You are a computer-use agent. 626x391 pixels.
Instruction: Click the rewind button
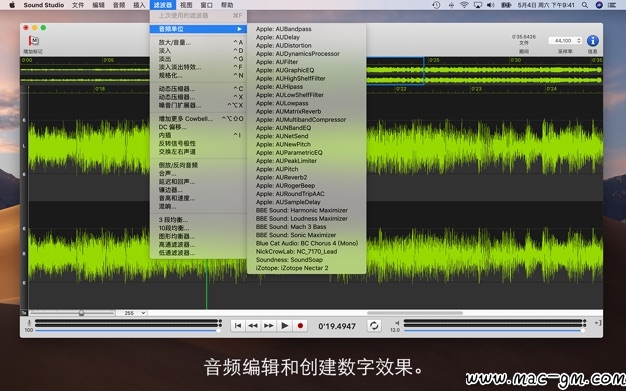pyautogui.click(x=253, y=326)
